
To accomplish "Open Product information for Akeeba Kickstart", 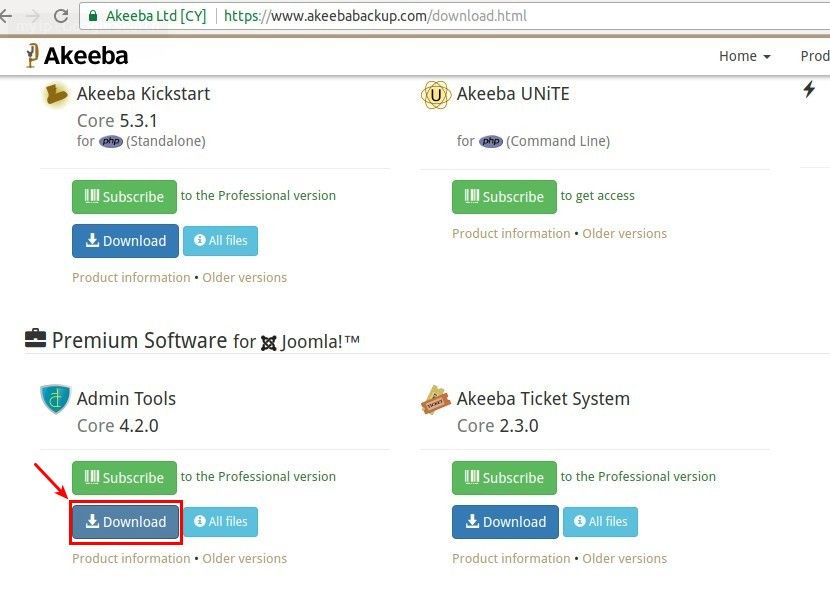I will click(x=131, y=277).
